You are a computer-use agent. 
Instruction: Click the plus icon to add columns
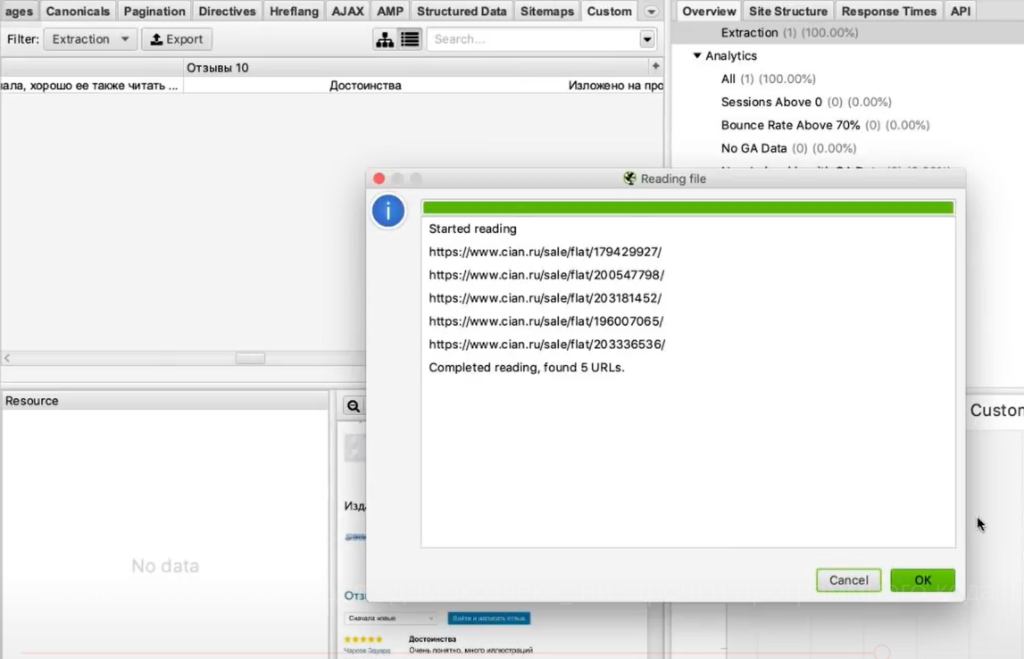click(656, 66)
